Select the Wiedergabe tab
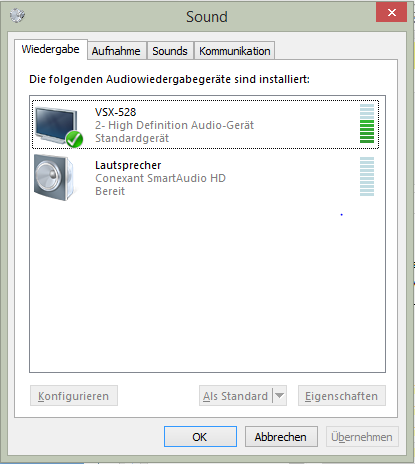Viewport: 415px width, 464px height. (x=51, y=49)
